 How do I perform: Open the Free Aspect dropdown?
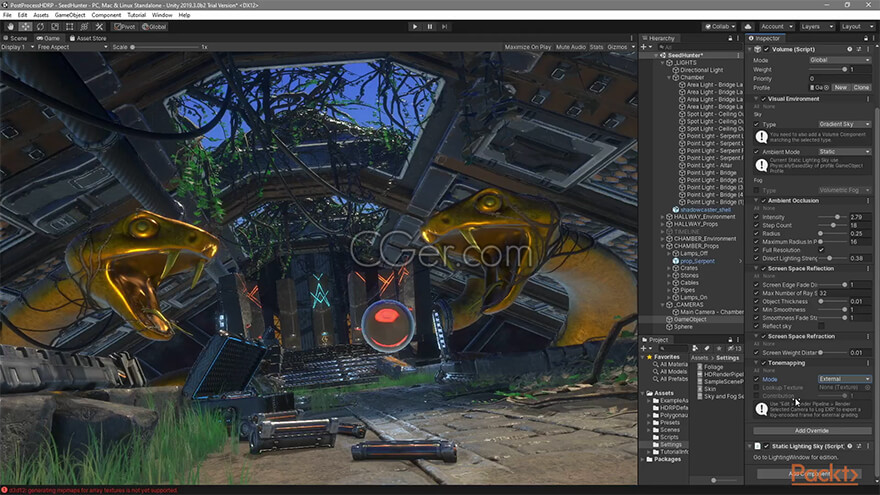[x=72, y=47]
